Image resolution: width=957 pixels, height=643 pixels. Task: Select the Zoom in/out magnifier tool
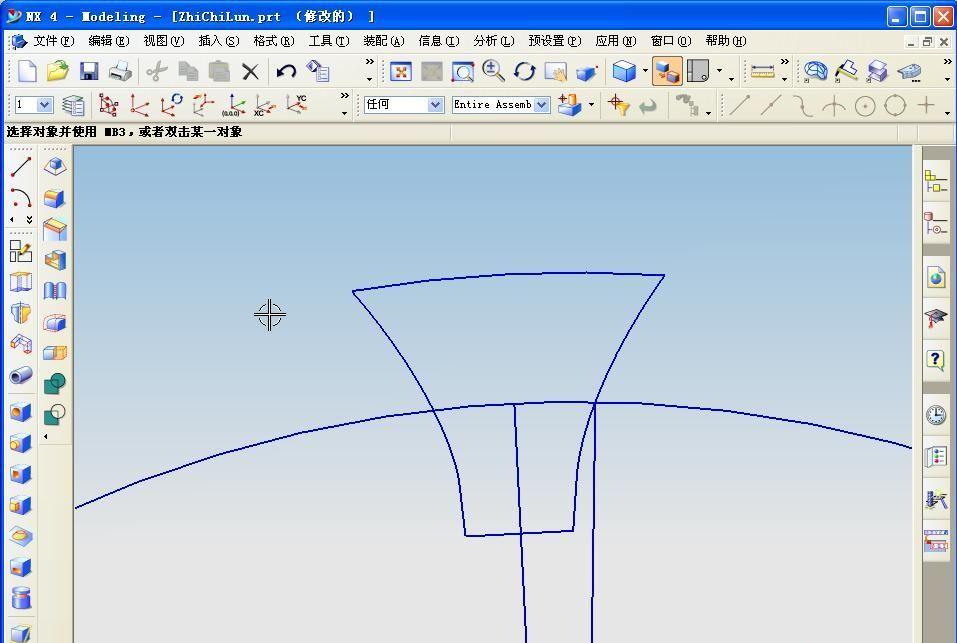pyautogui.click(x=493, y=71)
